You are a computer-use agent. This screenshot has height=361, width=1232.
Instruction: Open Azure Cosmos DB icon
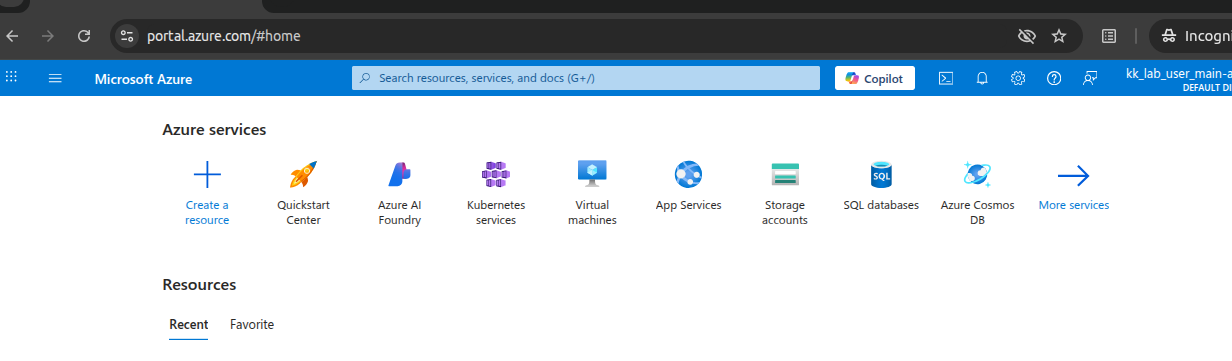[977, 175]
